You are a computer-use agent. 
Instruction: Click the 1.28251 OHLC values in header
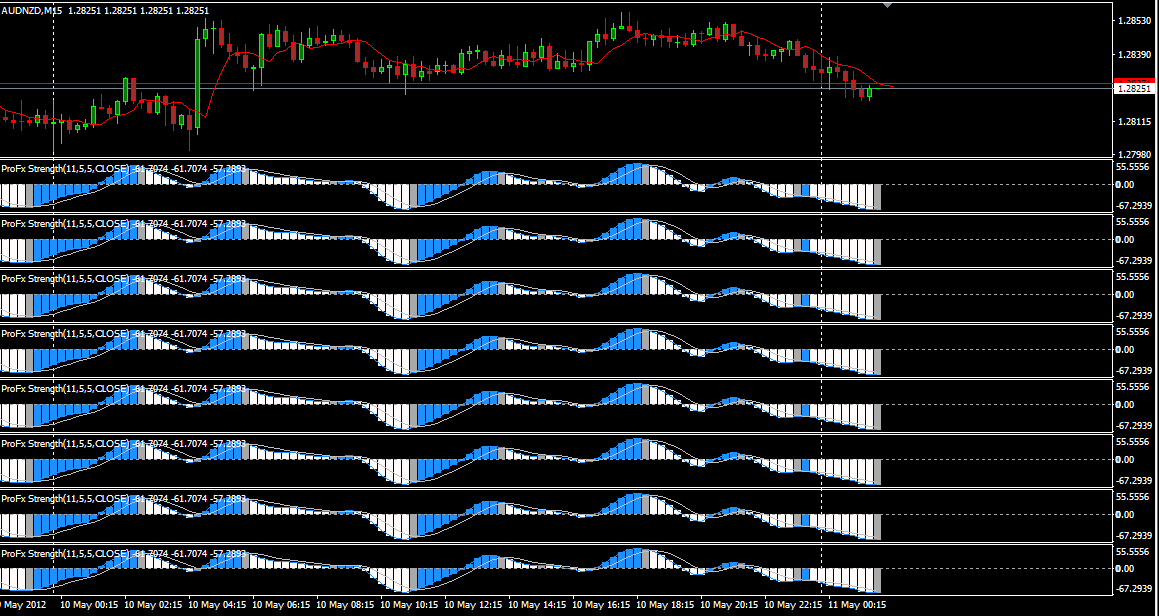[140, 10]
